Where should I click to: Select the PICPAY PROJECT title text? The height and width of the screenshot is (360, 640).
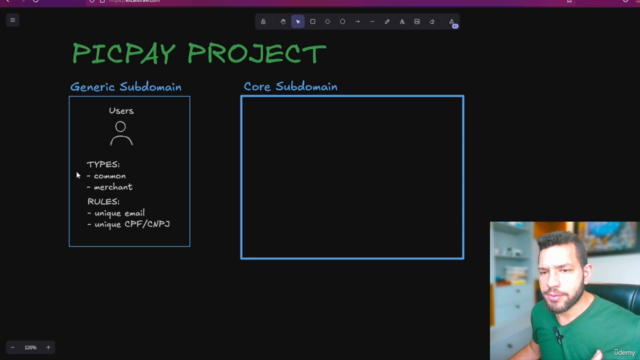point(199,53)
